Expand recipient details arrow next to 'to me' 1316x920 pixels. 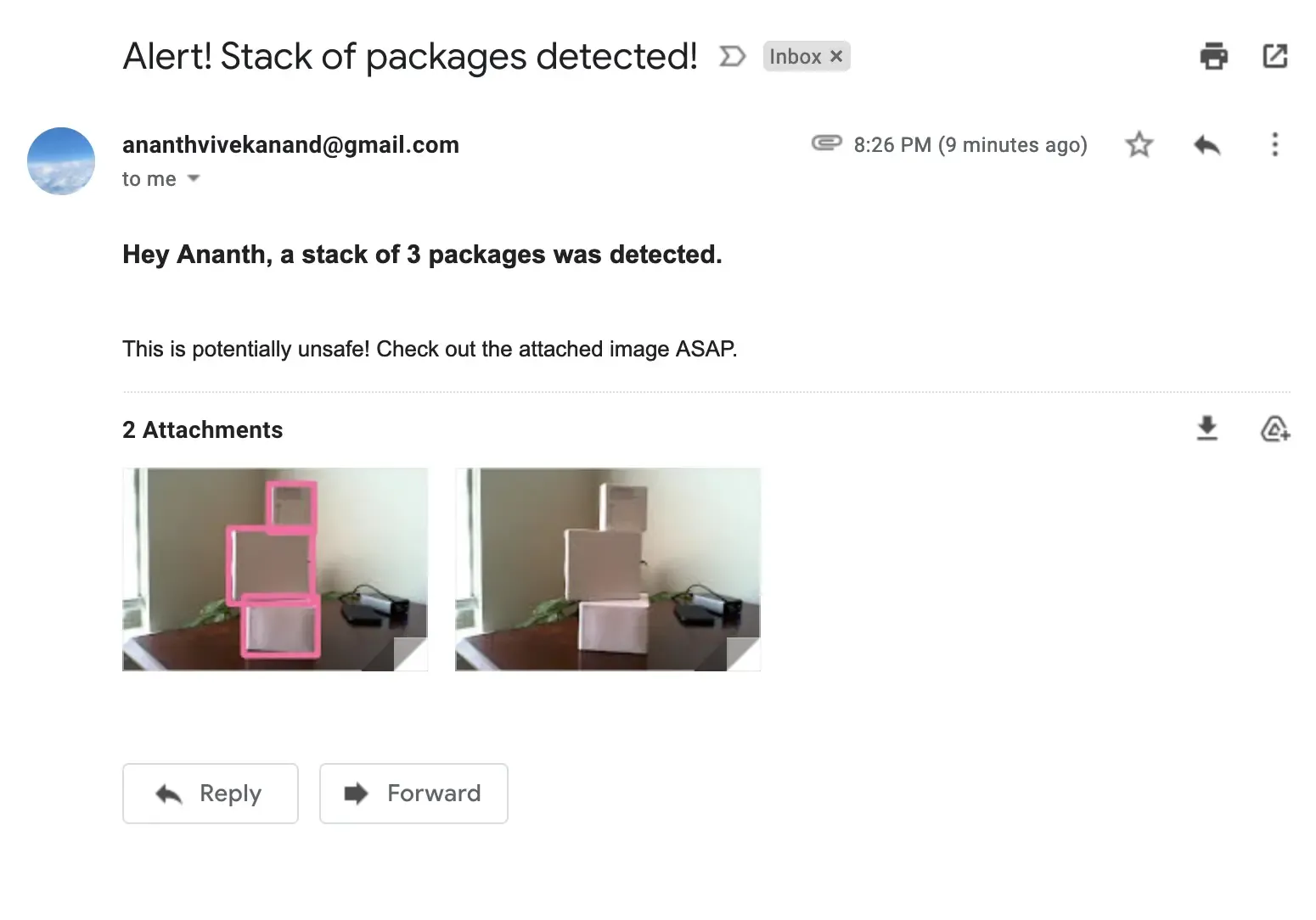[x=194, y=178]
